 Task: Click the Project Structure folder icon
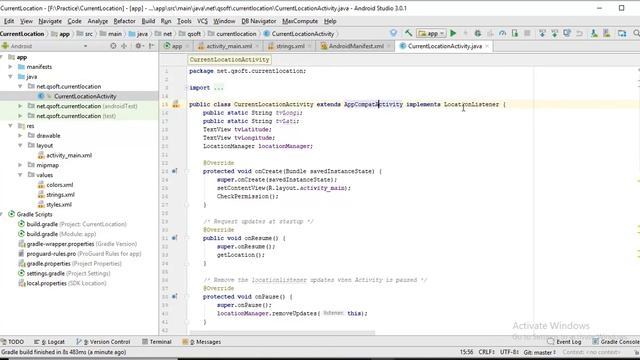(x=622, y=33)
